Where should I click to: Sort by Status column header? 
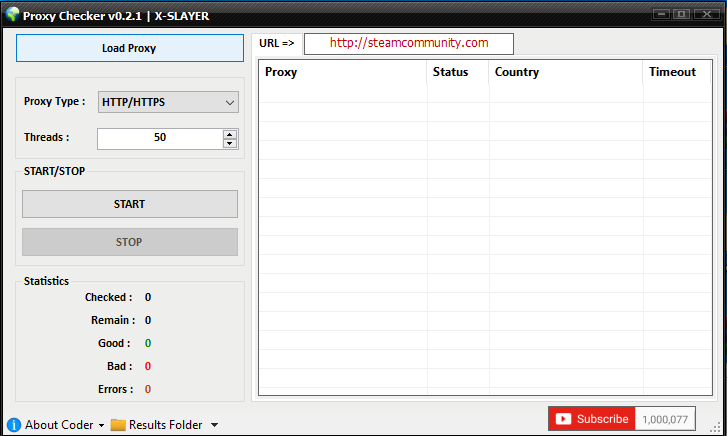[x=458, y=72]
